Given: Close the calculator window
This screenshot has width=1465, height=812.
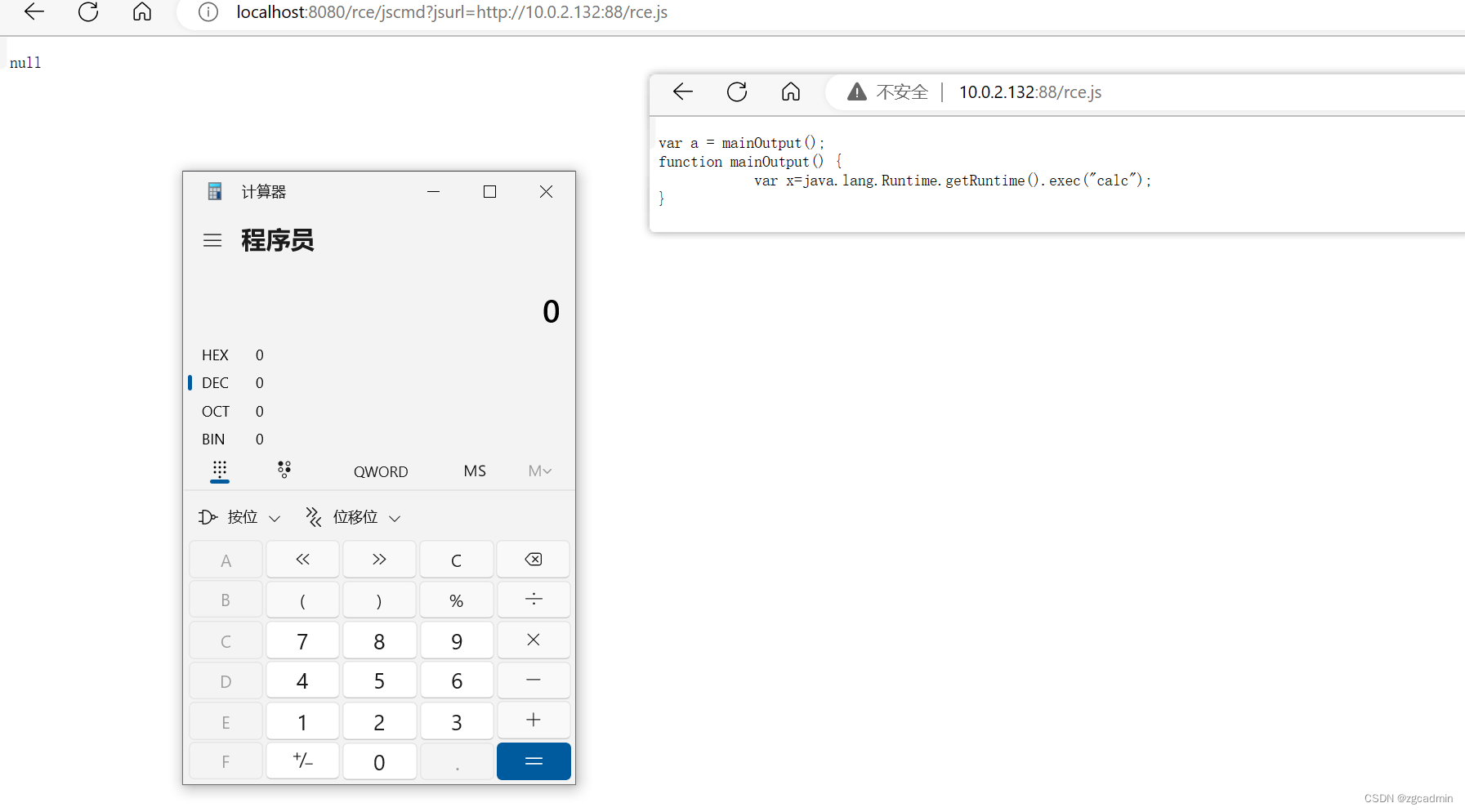Looking at the screenshot, I should point(547,191).
